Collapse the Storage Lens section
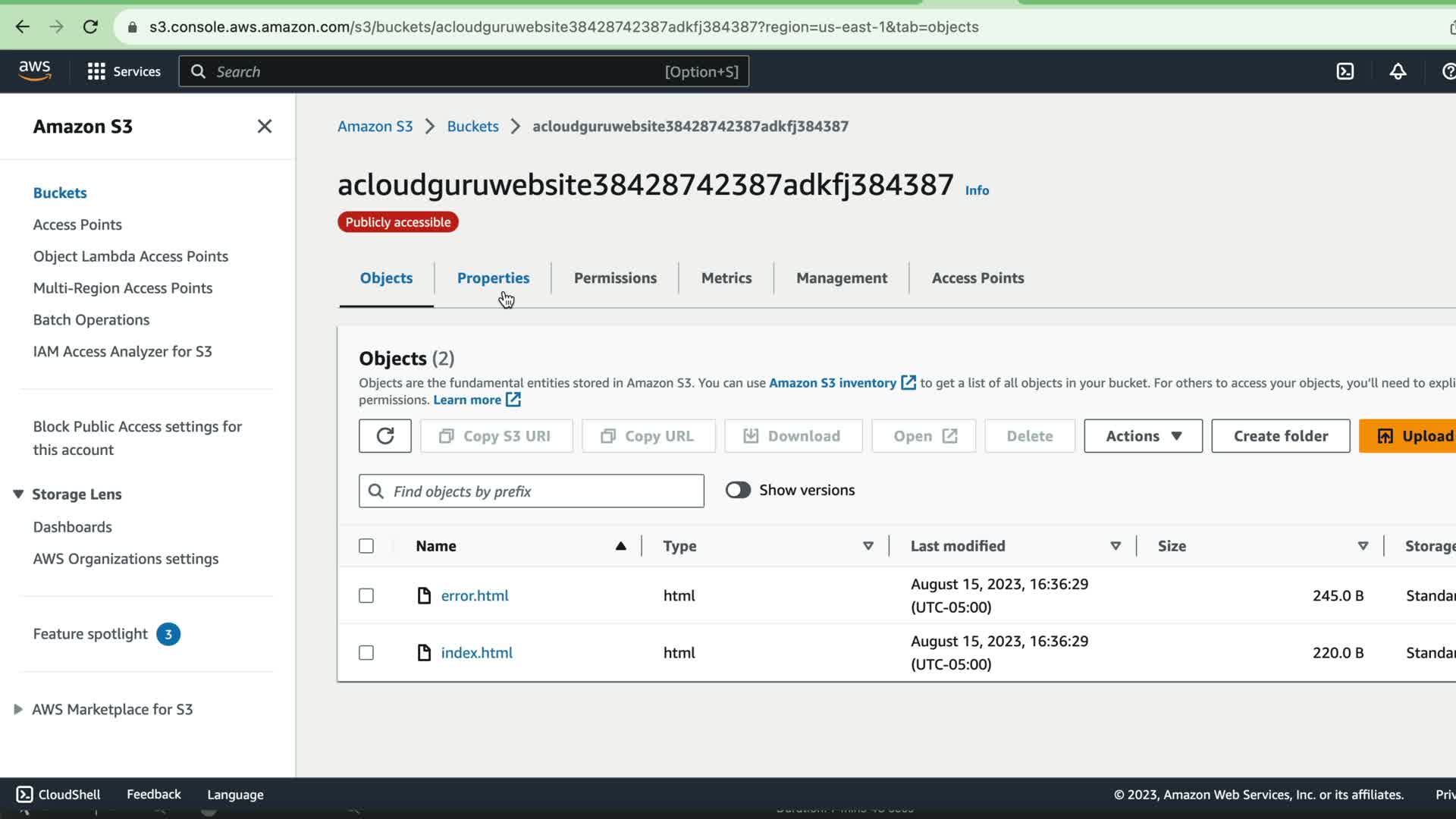The width and height of the screenshot is (1456, 819). tap(18, 494)
